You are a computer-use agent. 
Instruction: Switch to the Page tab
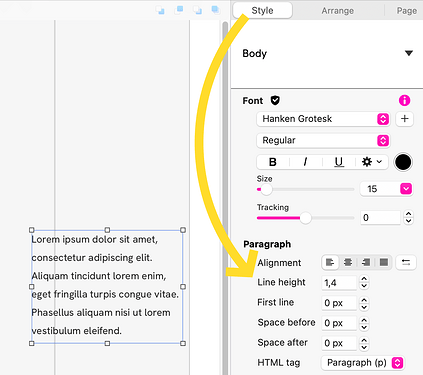click(x=406, y=11)
